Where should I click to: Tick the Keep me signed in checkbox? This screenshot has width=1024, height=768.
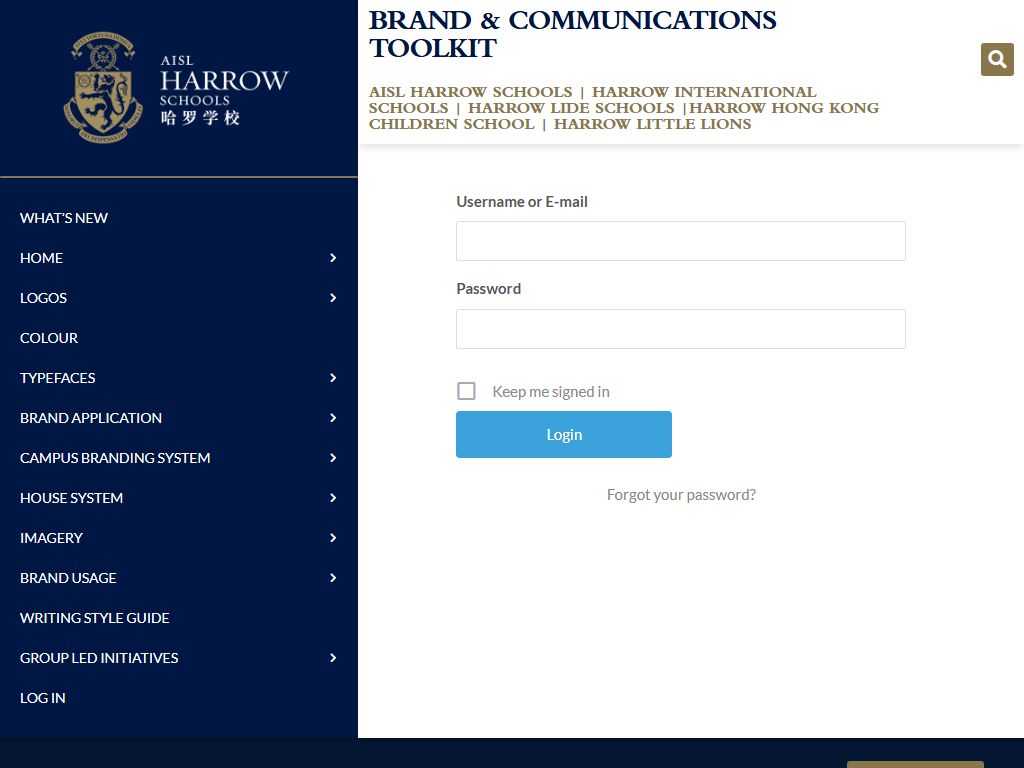point(466,391)
